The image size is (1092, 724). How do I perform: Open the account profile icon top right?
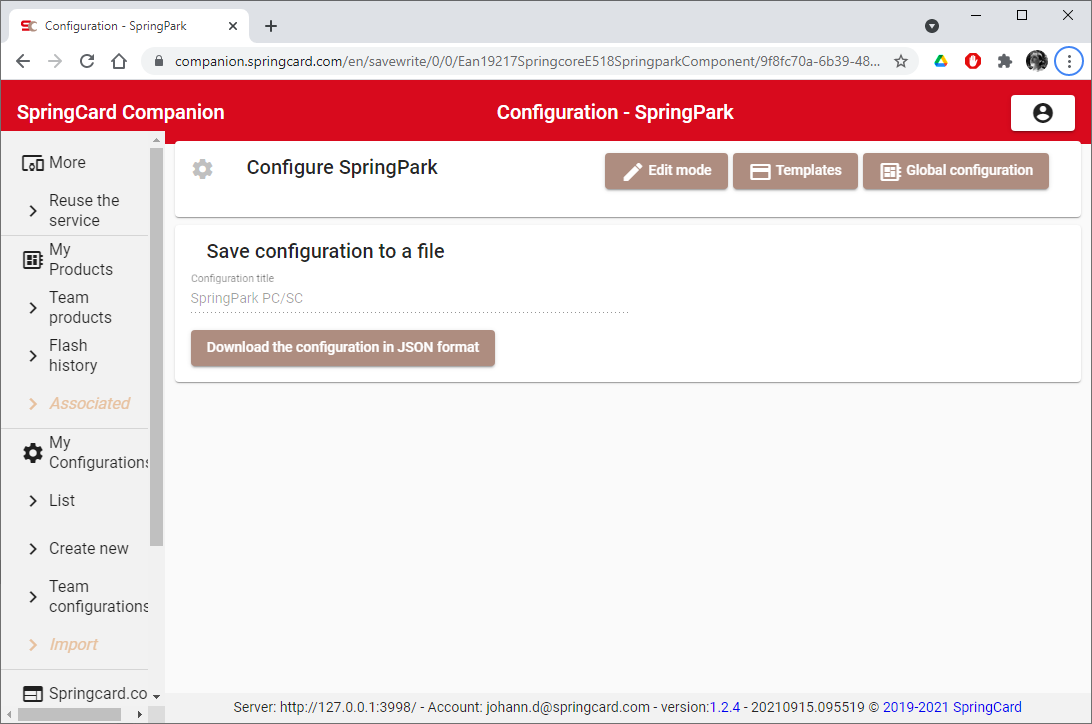1043,112
